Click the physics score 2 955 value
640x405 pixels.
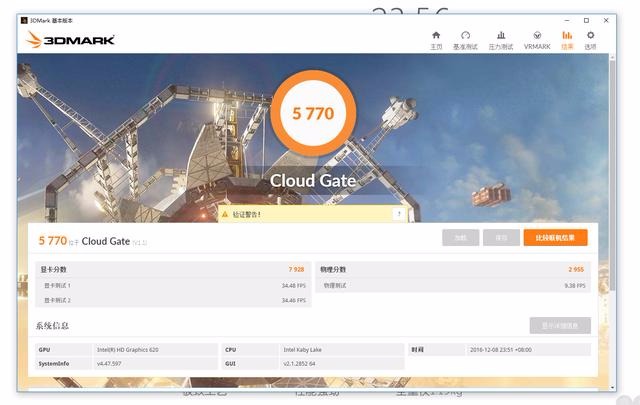576,269
